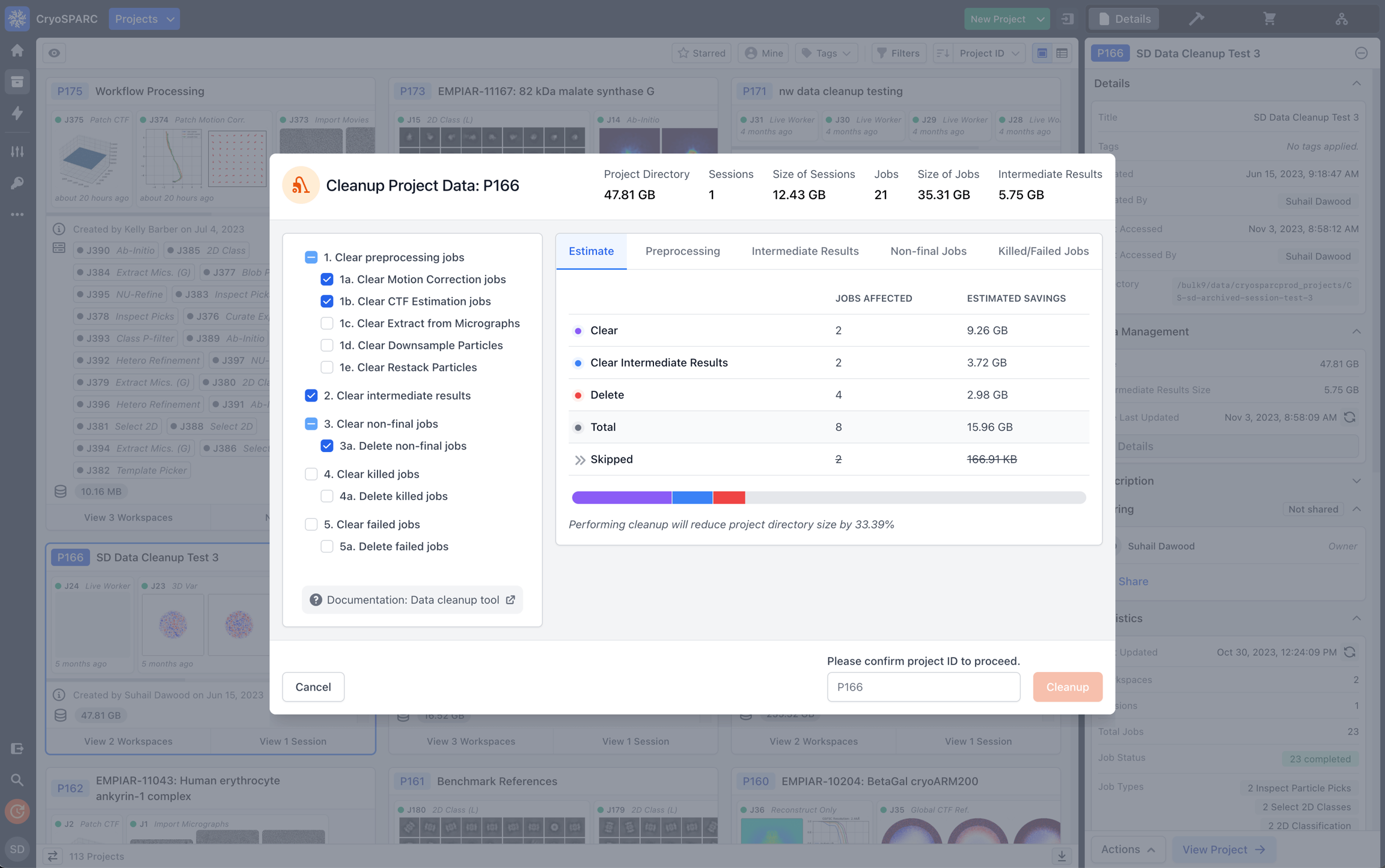
Task: Open the SD user avatar
Action: [17, 849]
